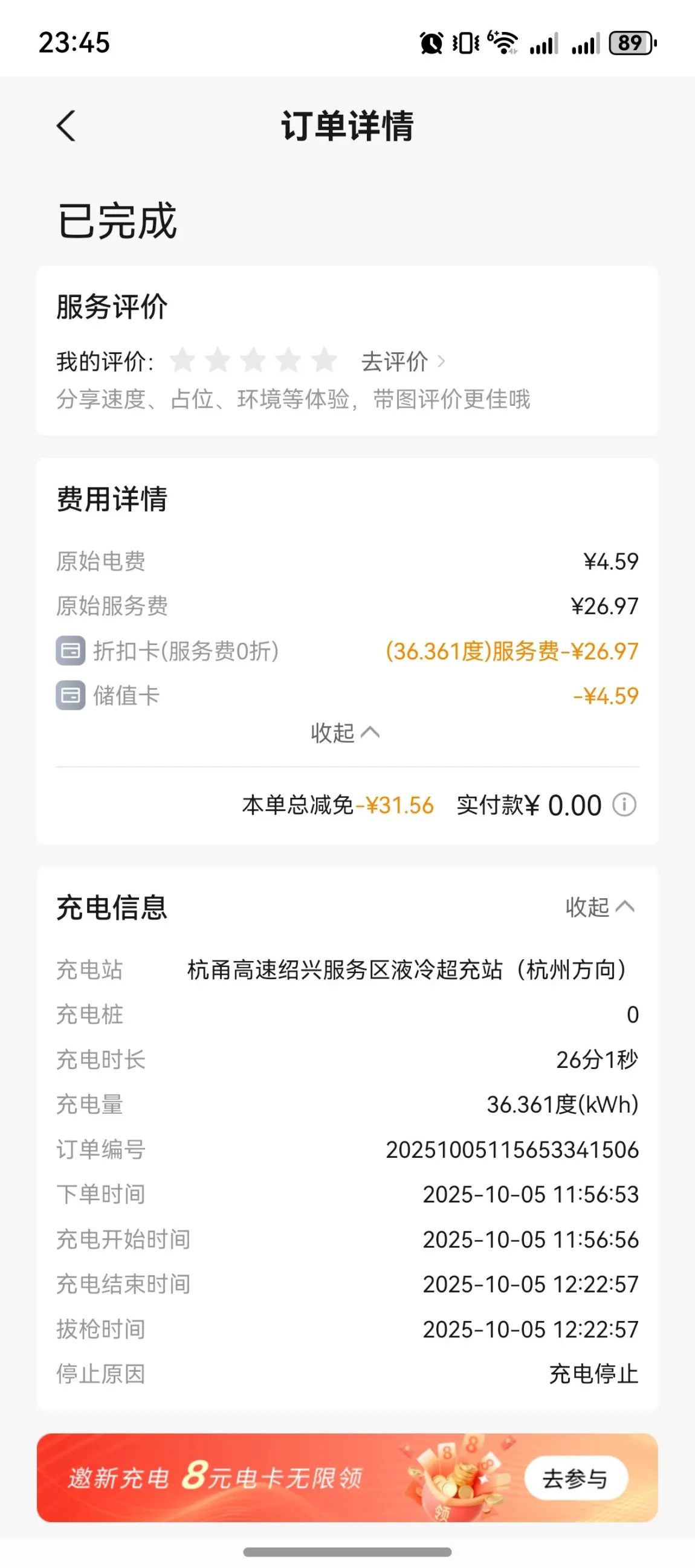
Task: Tap the charging station name
Action: pyautogui.click(x=406, y=969)
